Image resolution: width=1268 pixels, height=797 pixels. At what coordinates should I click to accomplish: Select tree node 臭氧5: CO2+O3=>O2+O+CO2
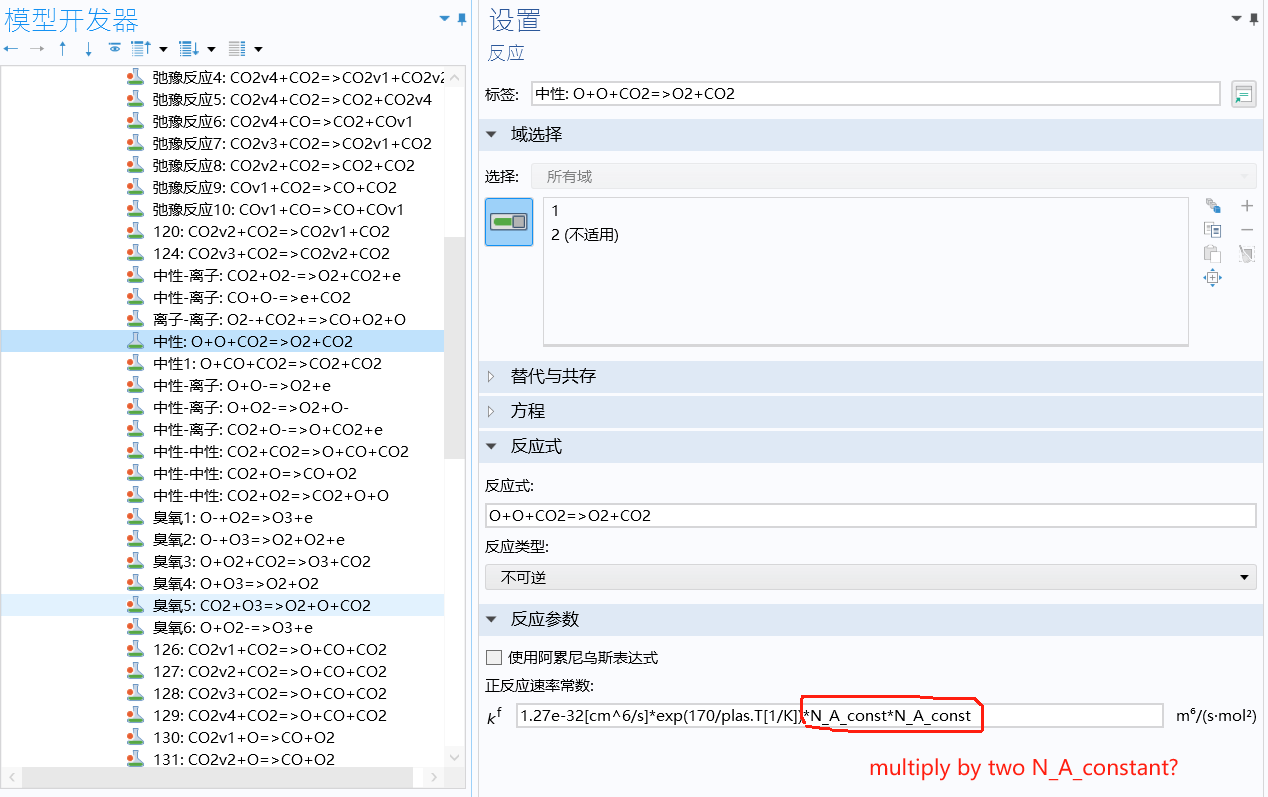point(261,605)
